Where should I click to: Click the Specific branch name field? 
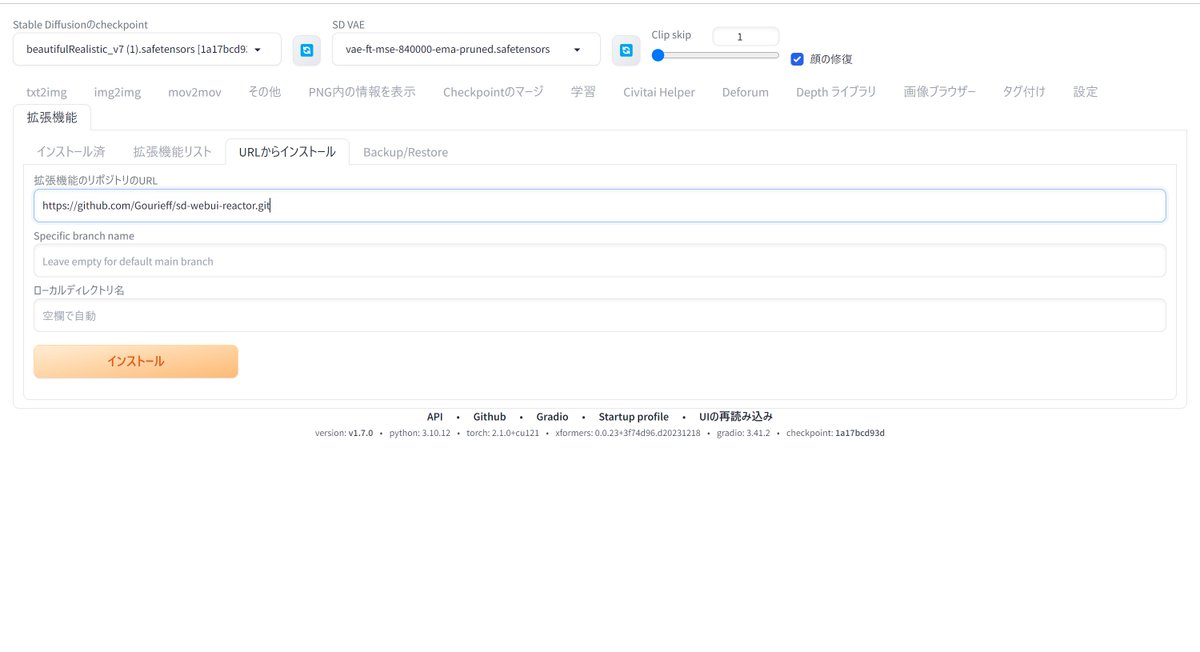coord(600,261)
